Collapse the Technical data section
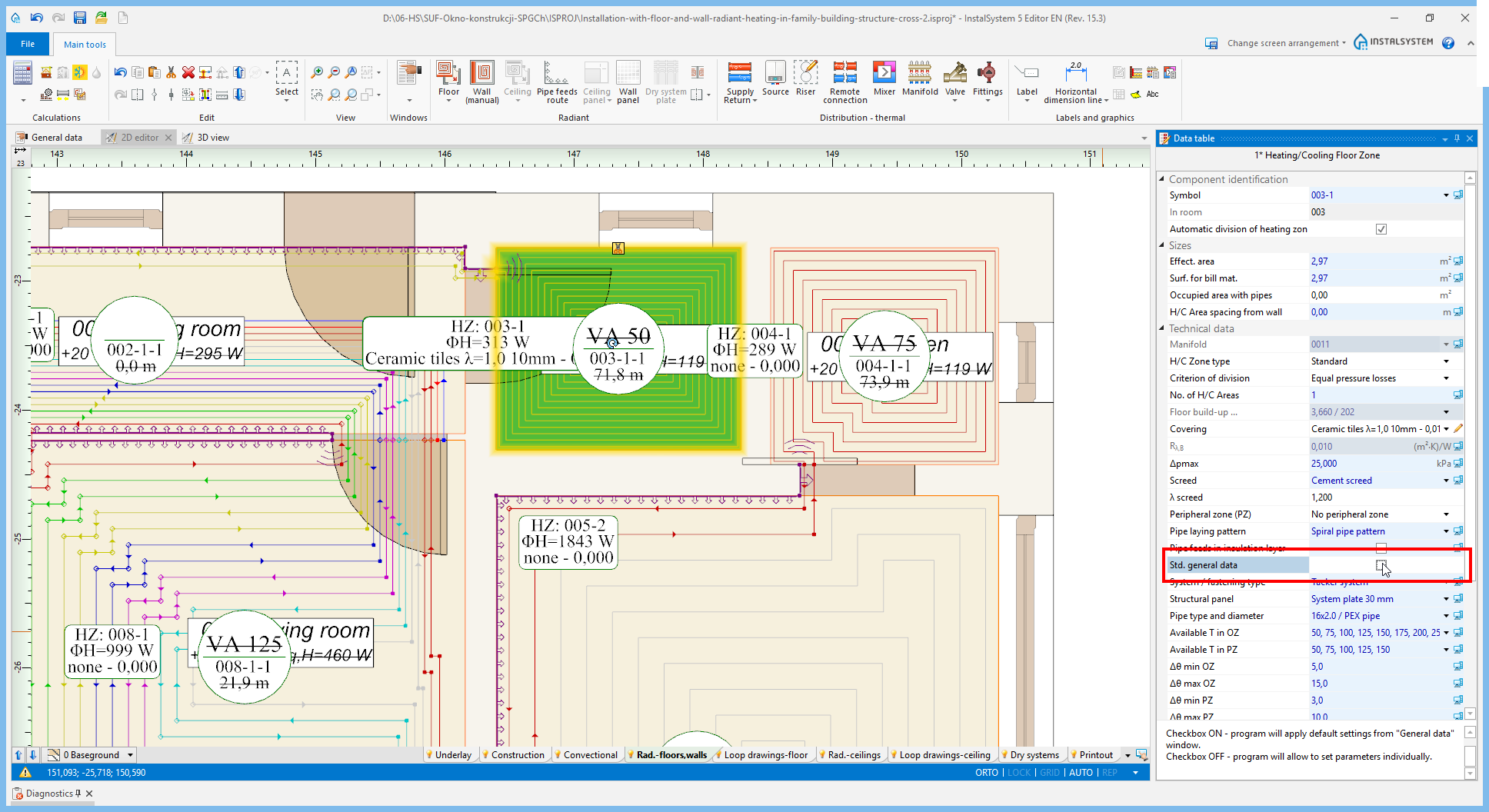Viewport: 1489px width, 812px height. [x=1162, y=328]
